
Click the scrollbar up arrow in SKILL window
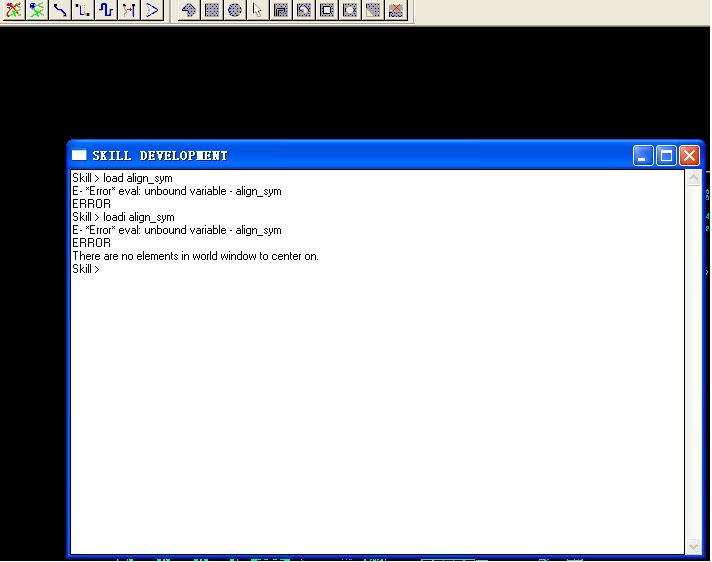click(x=693, y=178)
